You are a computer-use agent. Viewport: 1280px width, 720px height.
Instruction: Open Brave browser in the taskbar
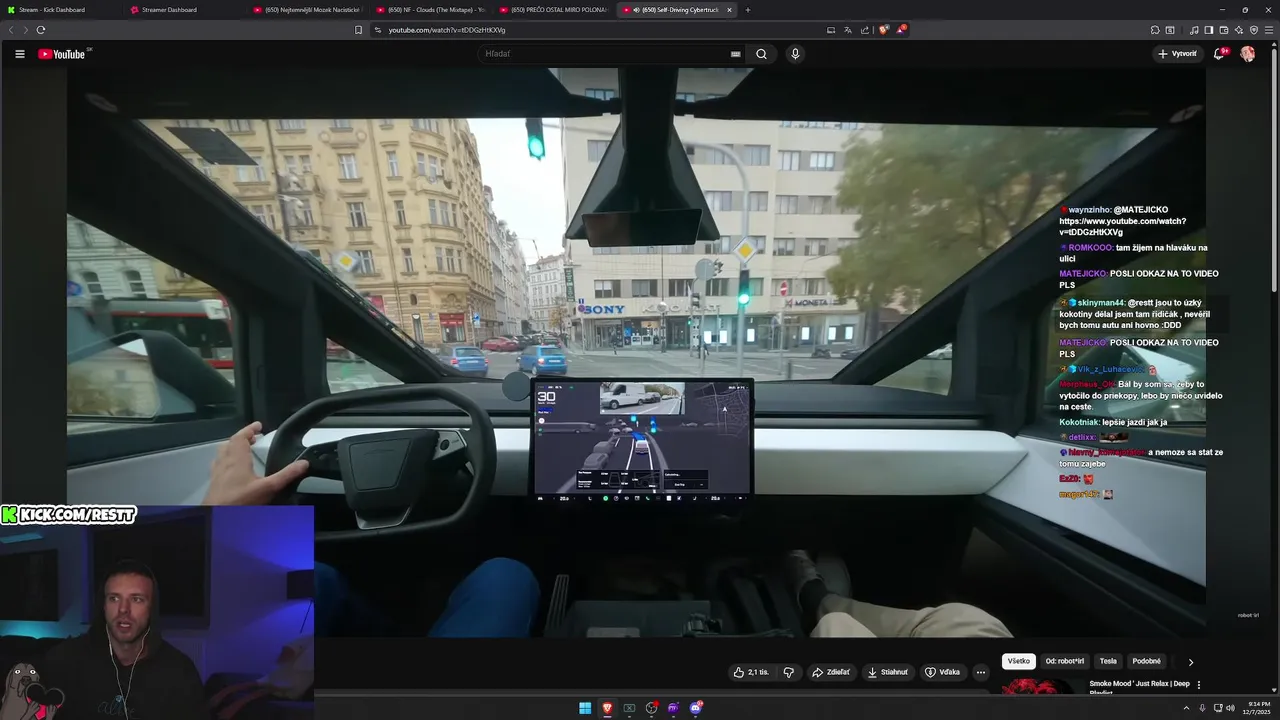(x=607, y=708)
